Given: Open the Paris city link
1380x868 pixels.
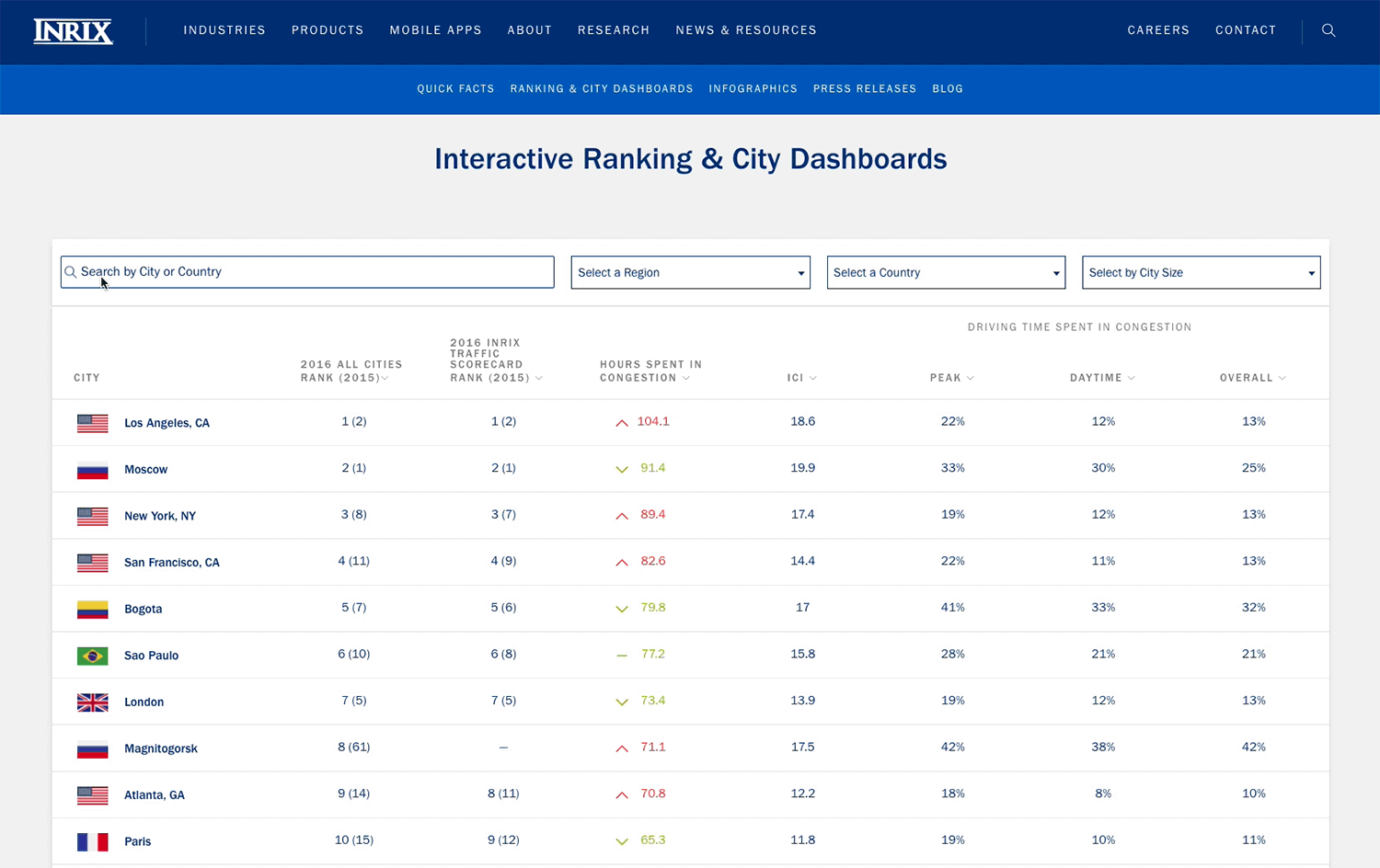Looking at the screenshot, I should click(137, 841).
